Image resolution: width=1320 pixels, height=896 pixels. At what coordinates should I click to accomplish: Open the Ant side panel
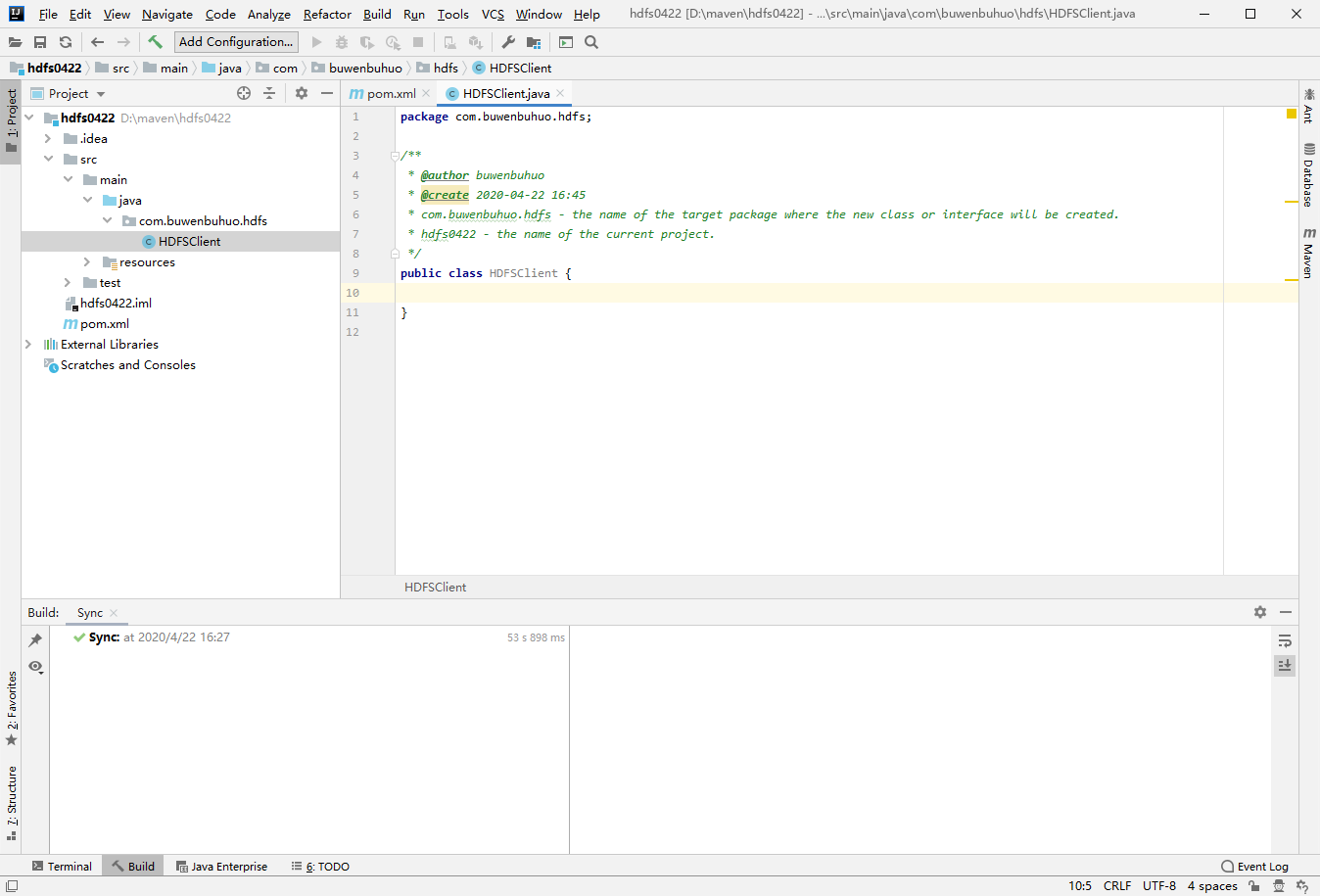(1308, 105)
